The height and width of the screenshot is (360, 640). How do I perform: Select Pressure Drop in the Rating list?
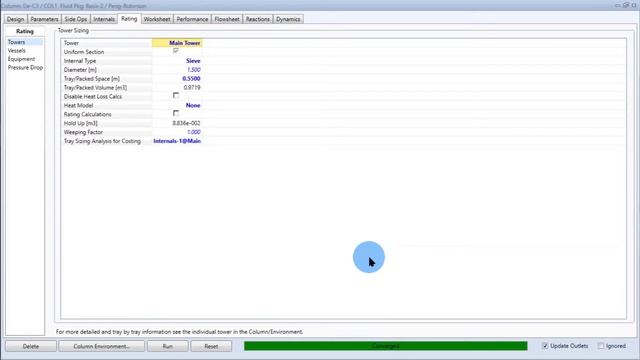[25, 68]
